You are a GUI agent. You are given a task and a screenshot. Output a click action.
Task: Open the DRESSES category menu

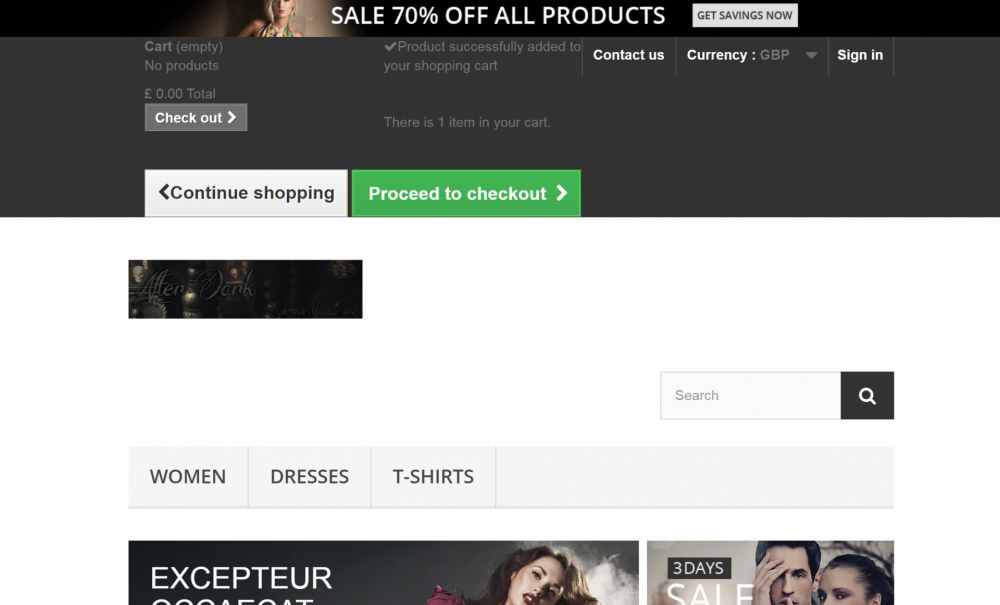tap(309, 477)
